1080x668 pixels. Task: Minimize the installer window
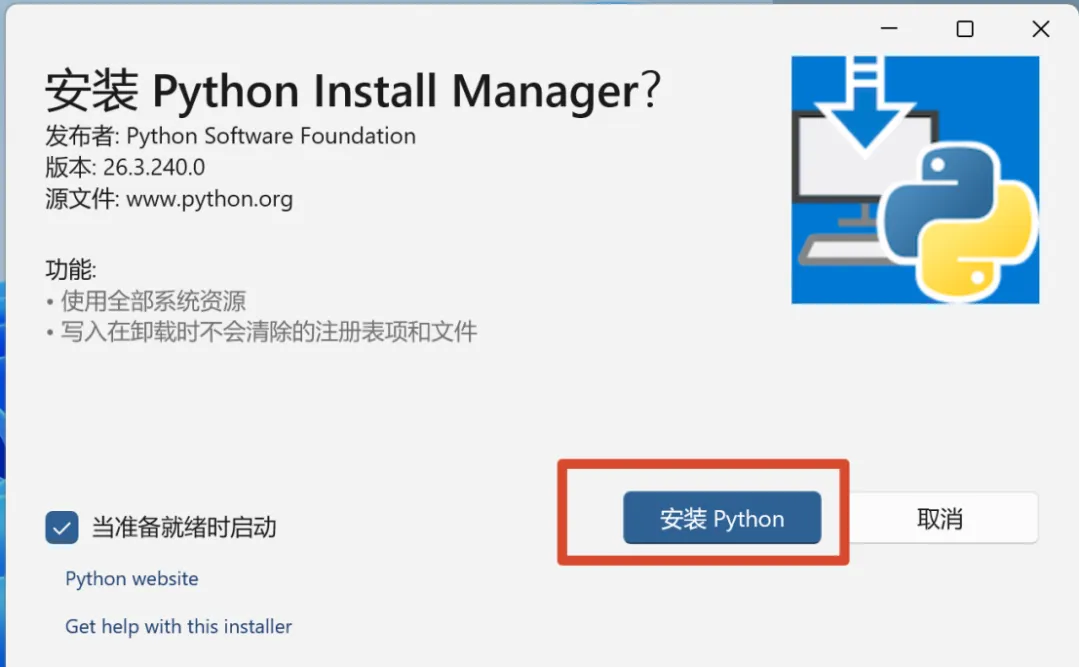[889, 29]
